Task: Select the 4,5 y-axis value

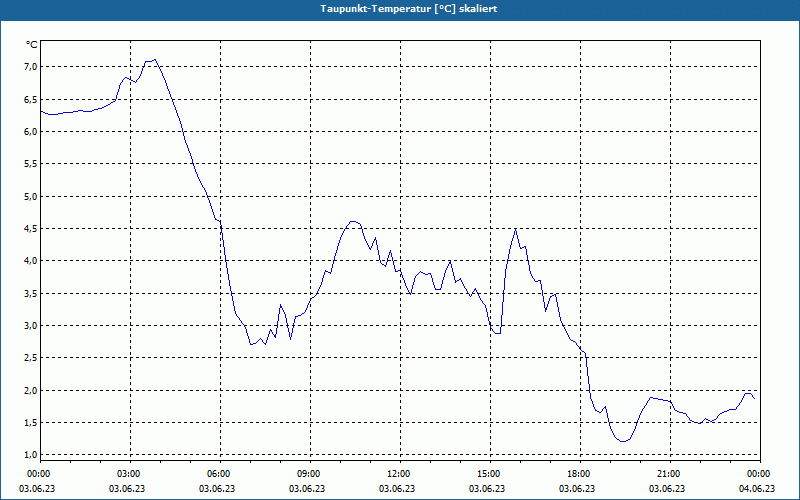Action: point(31,228)
